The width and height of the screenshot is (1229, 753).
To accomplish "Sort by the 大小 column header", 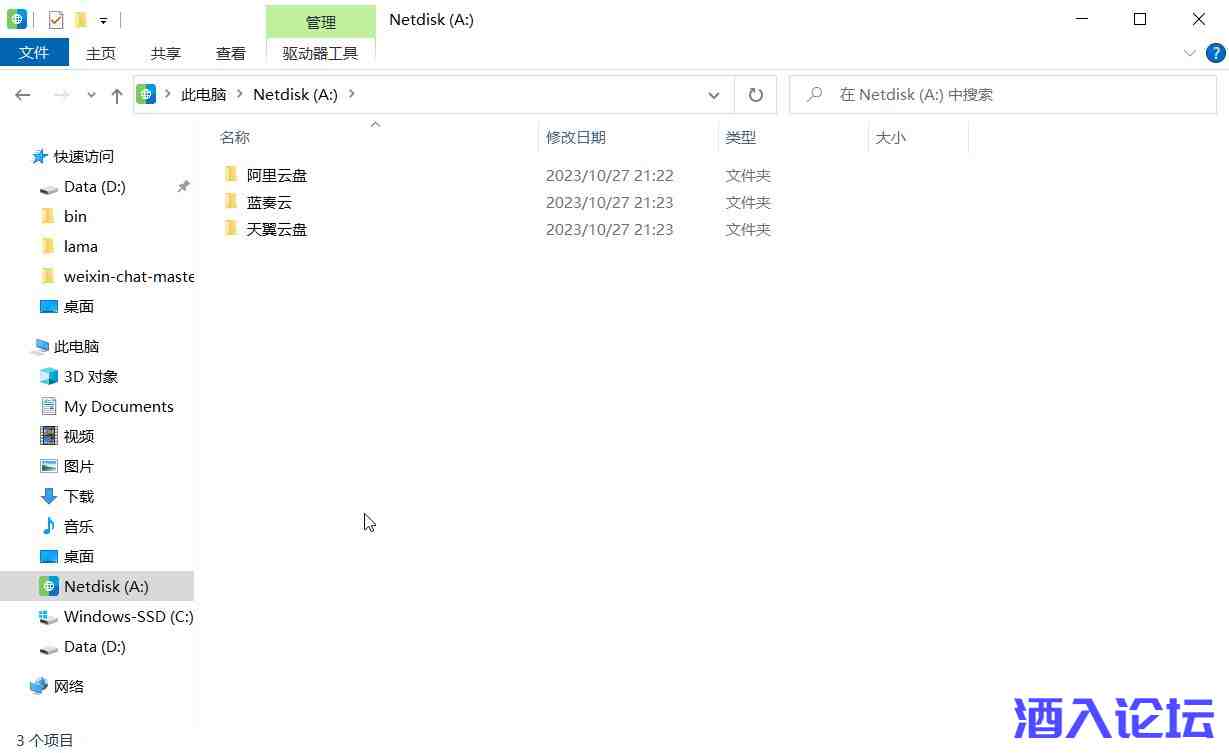I will (891, 137).
